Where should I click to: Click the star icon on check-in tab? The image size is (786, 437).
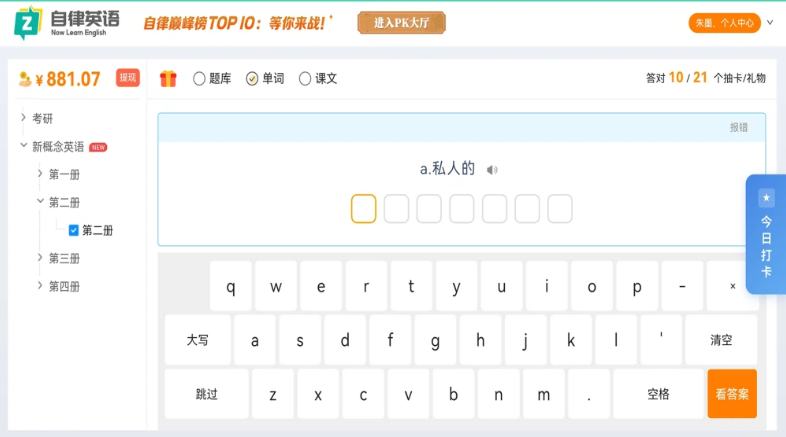coord(766,198)
